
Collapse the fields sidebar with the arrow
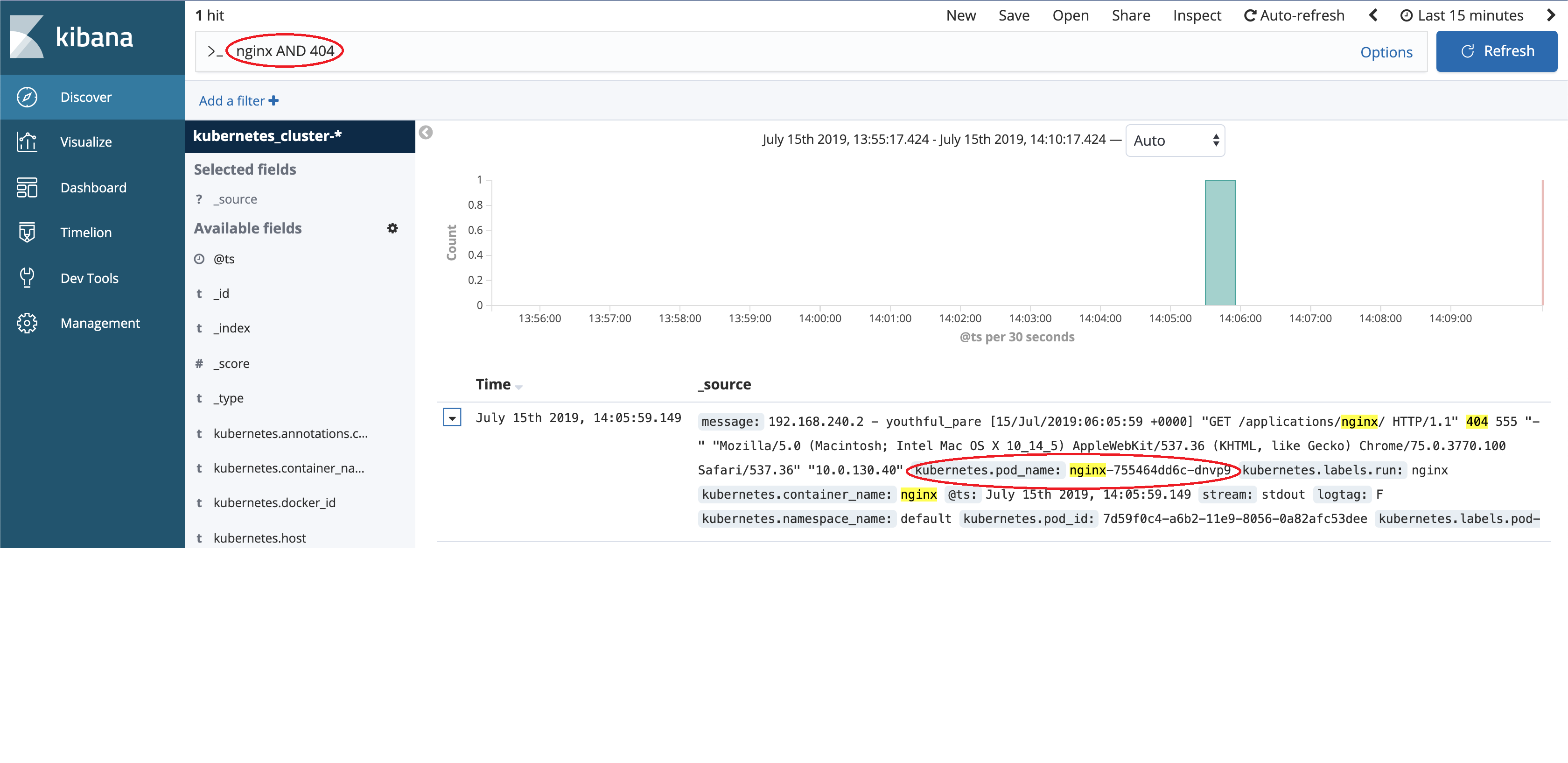point(426,133)
